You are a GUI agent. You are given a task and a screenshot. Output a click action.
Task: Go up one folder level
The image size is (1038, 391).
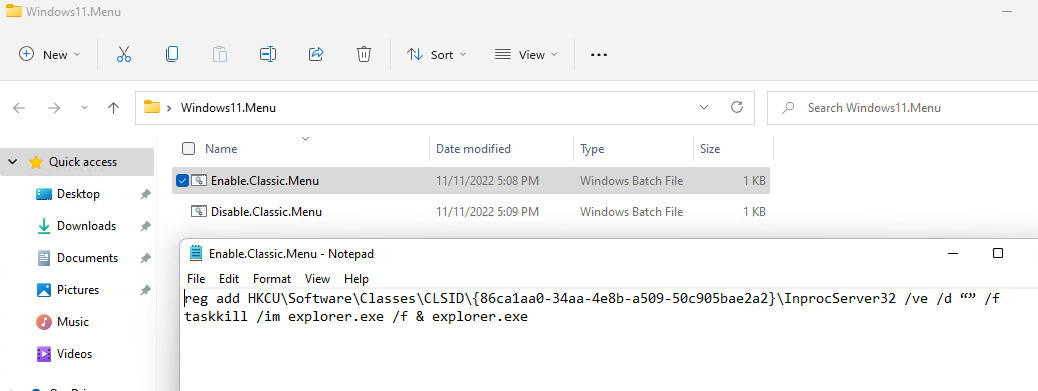[113, 108]
